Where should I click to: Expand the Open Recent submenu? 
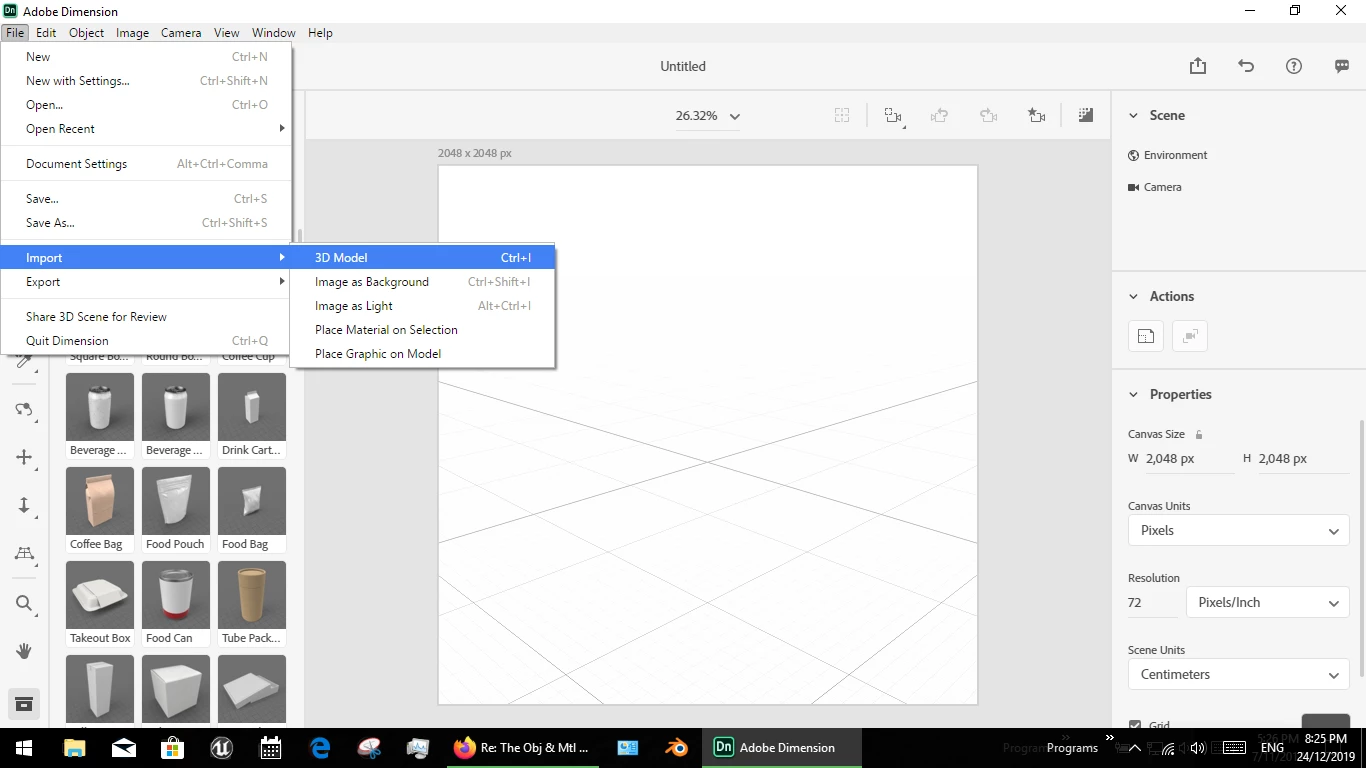click(146, 129)
